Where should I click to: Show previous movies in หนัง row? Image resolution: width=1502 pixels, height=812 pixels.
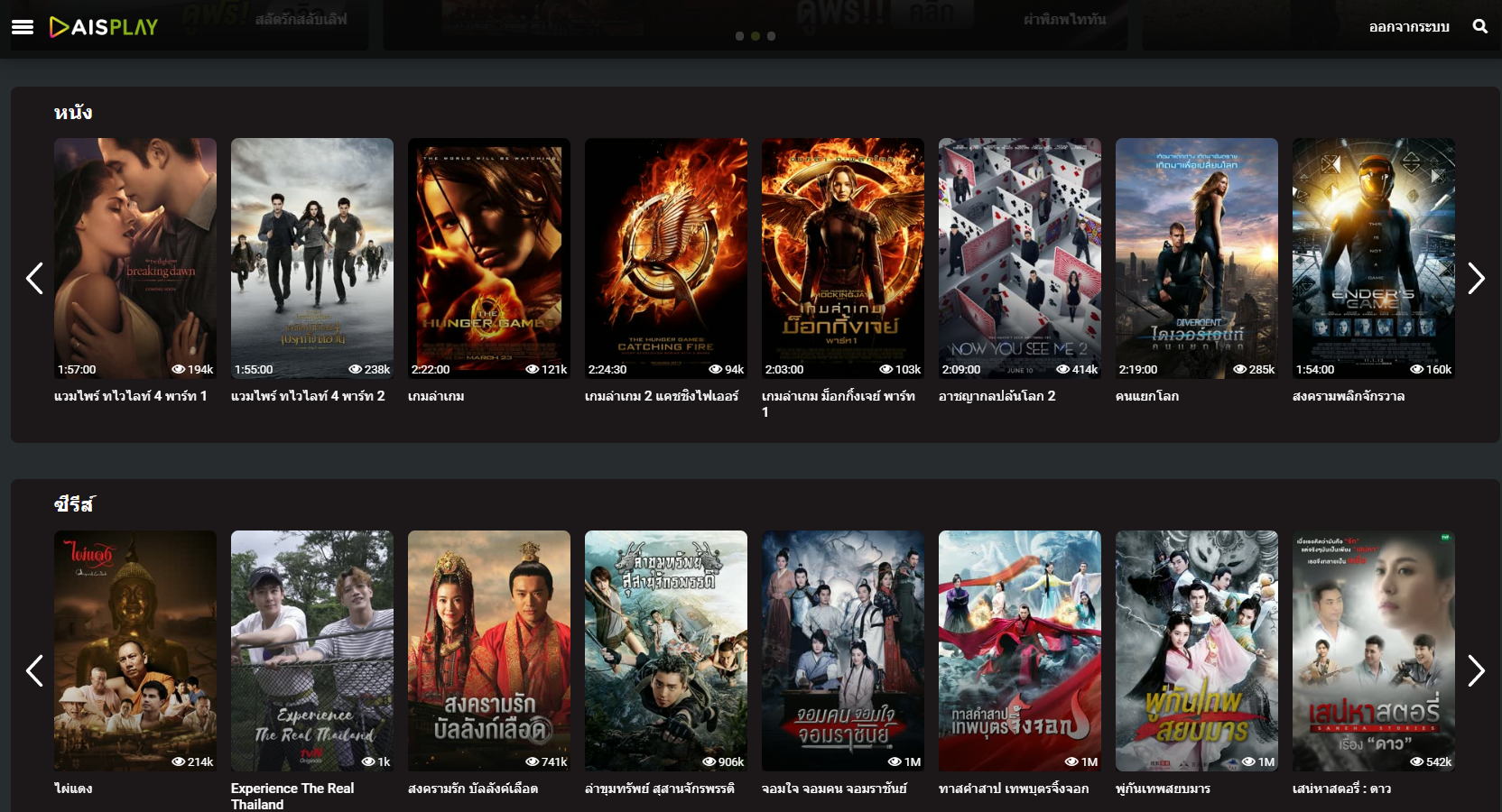[35, 278]
